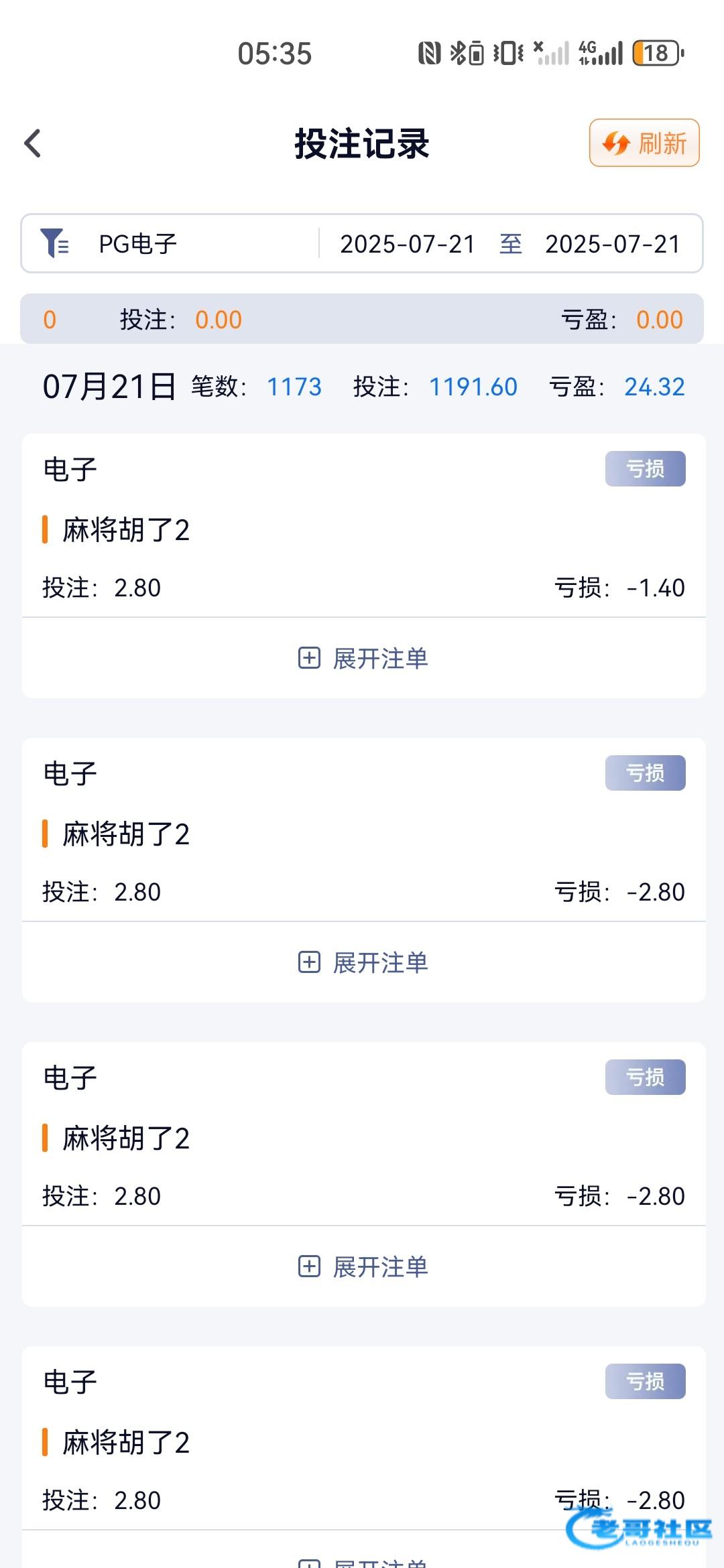Tap the filter funnel icon

54,243
